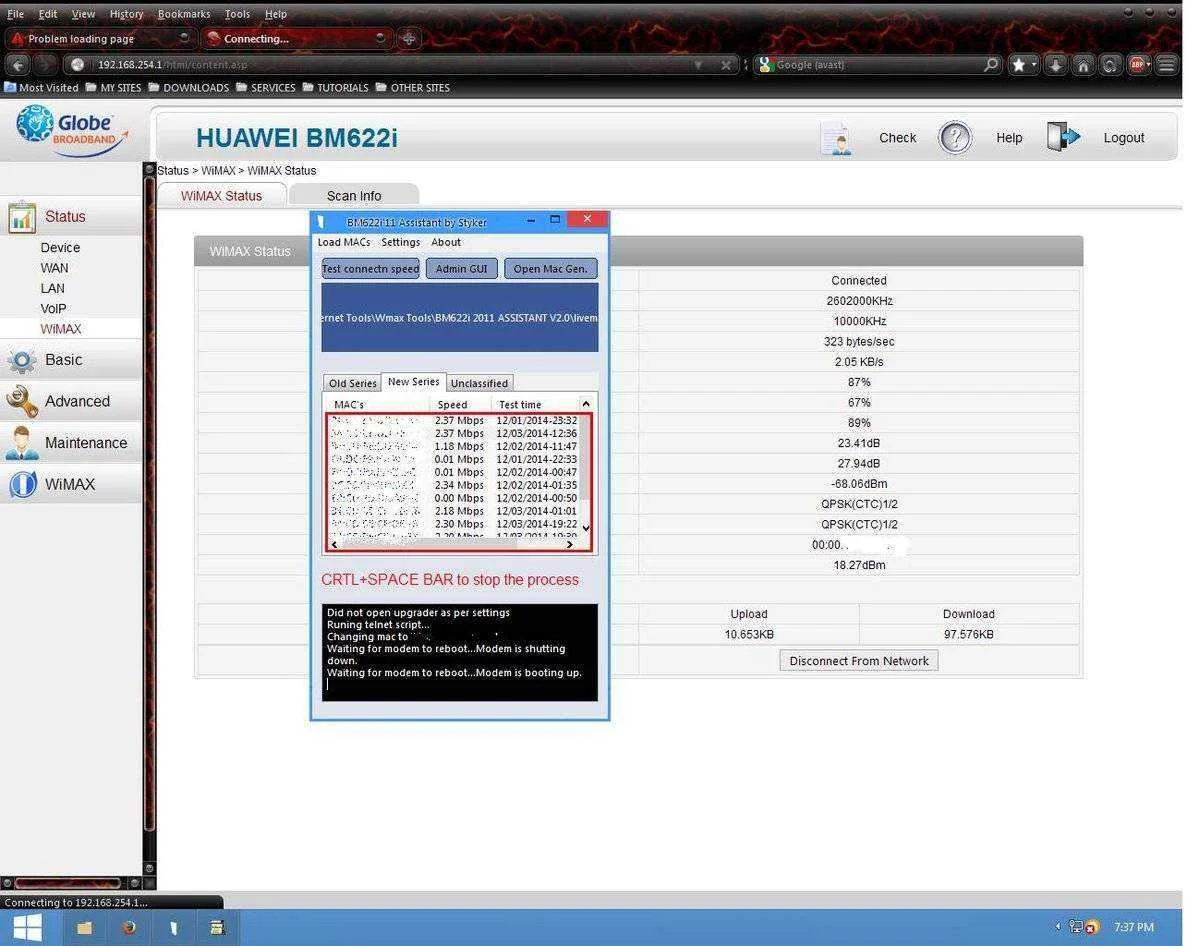Screen dimensions: 1199x946
Task: Open File Explorer from taskbar
Action: click(x=84, y=928)
